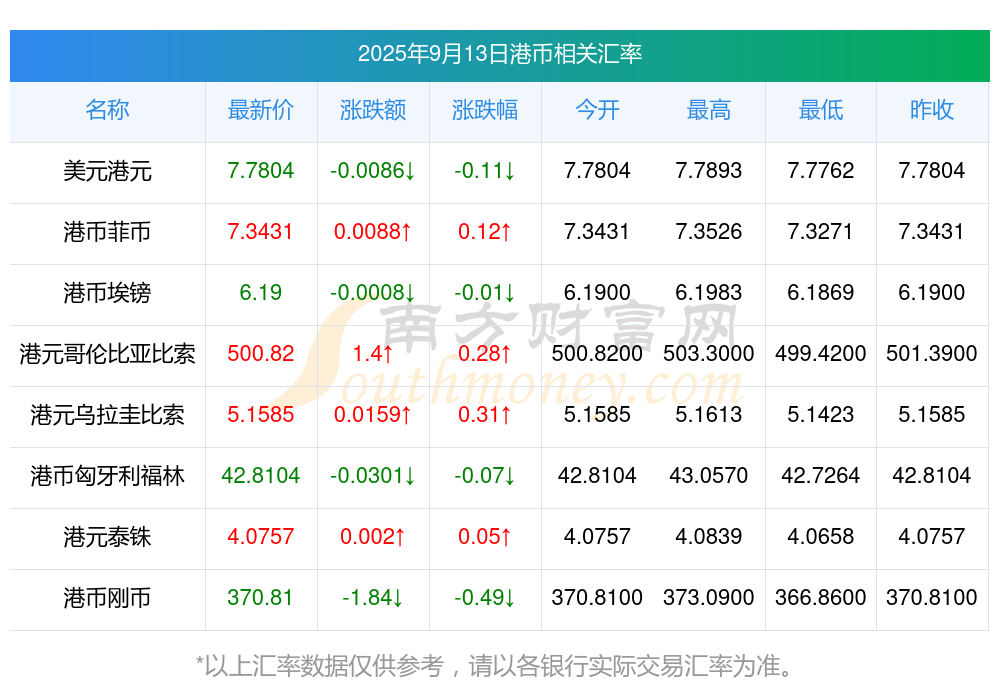The image size is (1000, 698).
Task: Click the low value 7.7762
Action: 820,170
